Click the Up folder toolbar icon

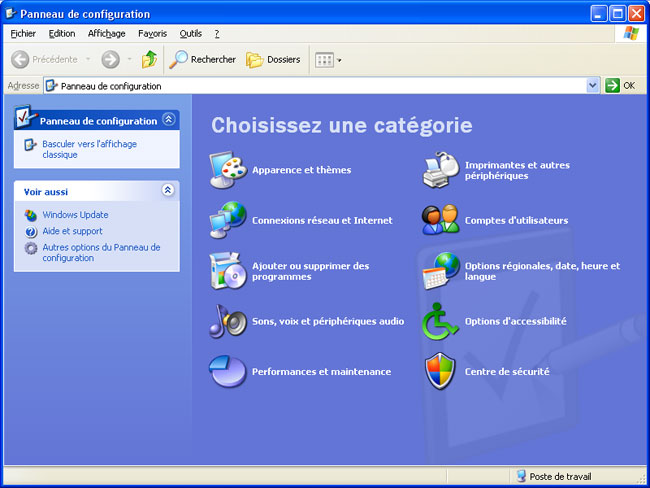click(149, 59)
